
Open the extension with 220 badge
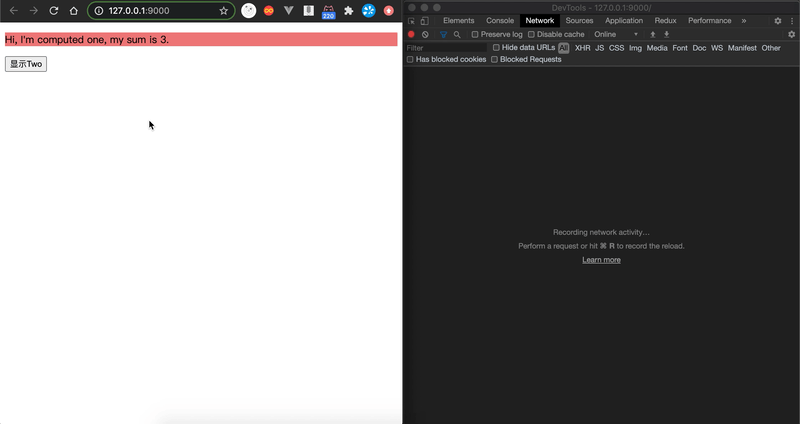pyautogui.click(x=329, y=12)
